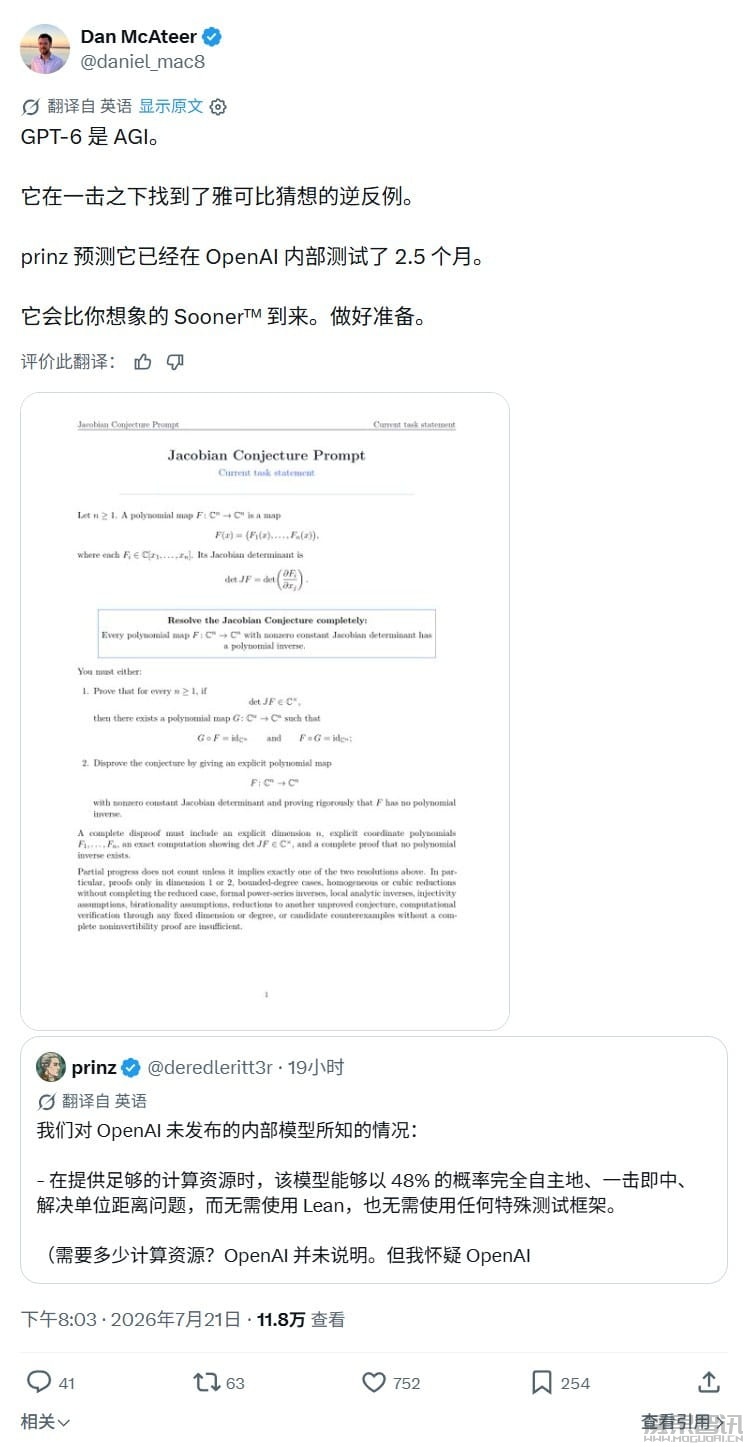Bookmark this post
The image size is (748, 1447).
click(542, 1382)
